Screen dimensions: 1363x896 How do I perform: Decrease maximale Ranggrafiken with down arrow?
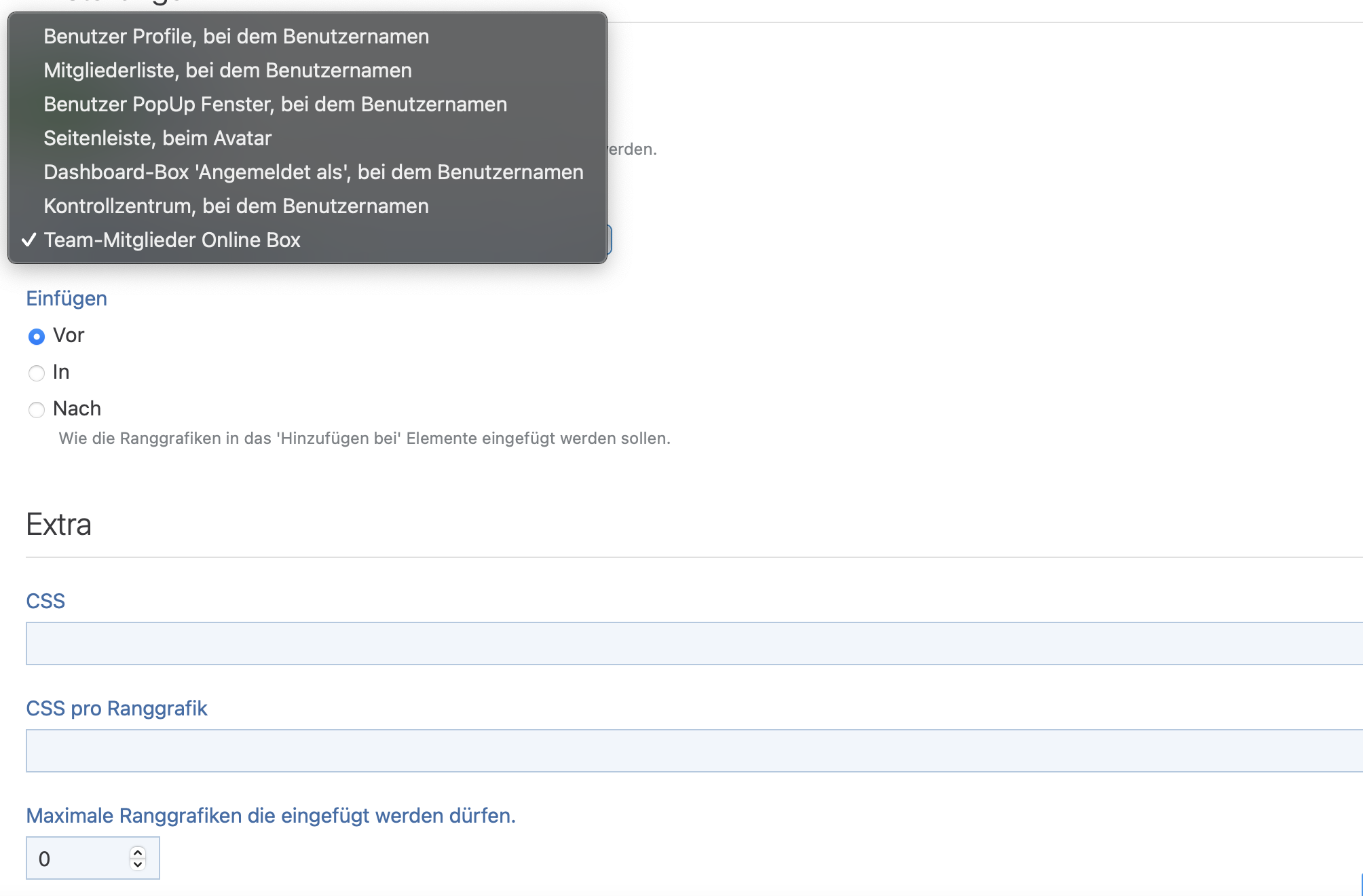(138, 865)
